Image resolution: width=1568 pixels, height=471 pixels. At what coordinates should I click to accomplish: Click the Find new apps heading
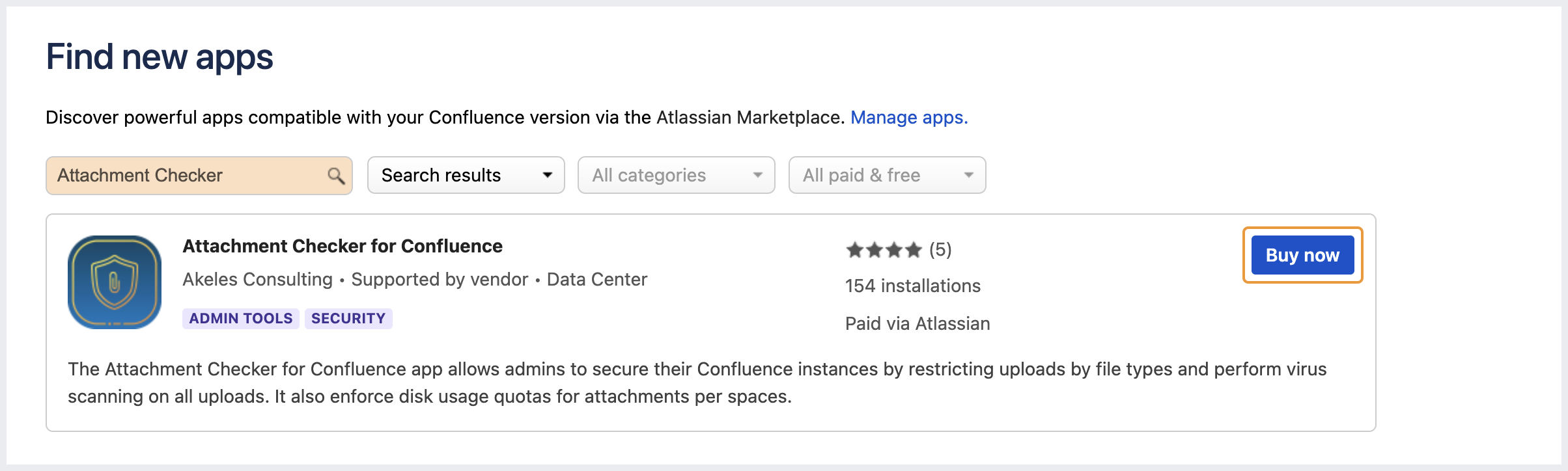(160, 57)
